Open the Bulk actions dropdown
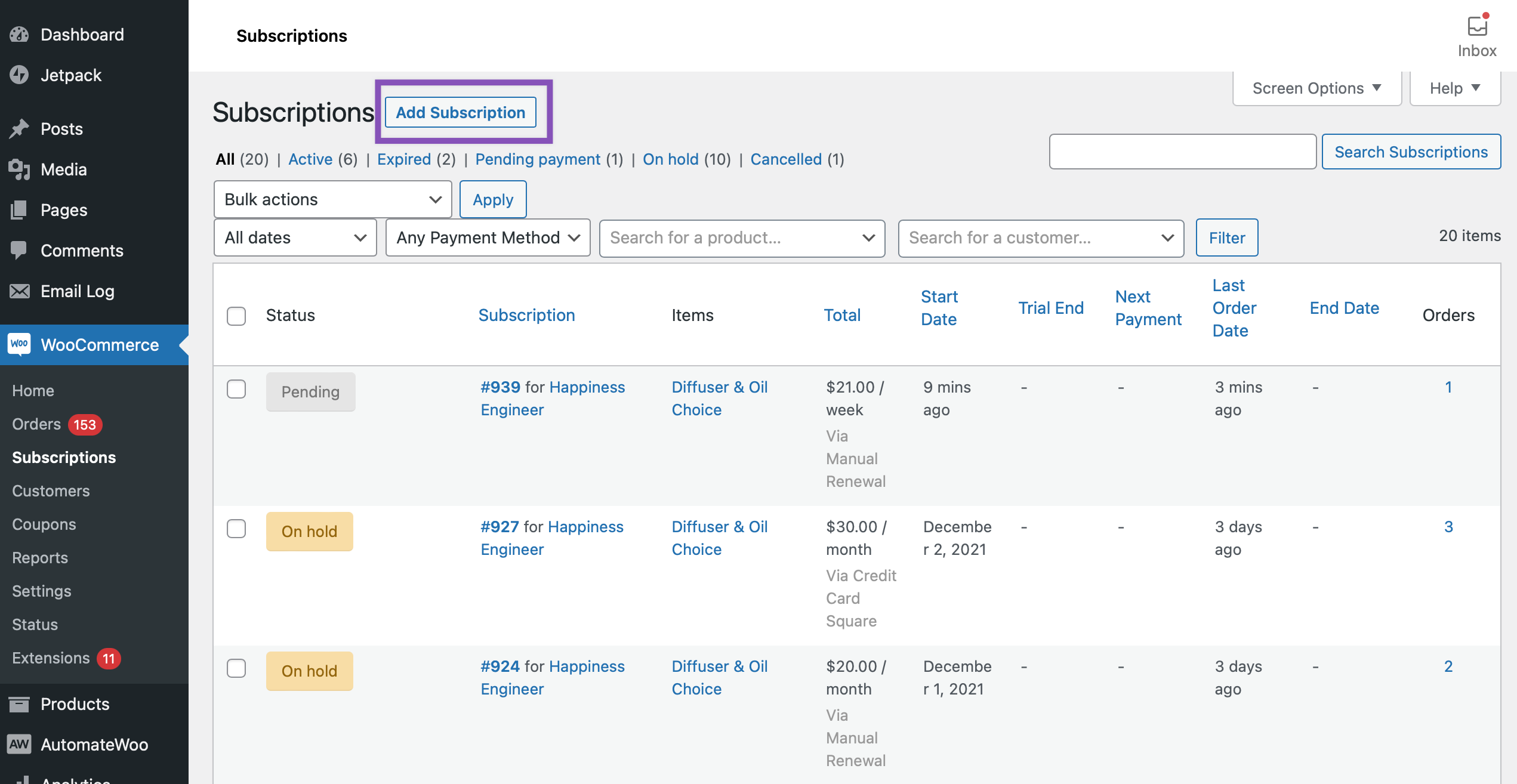This screenshot has height=784, width=1517. point(332,199)
